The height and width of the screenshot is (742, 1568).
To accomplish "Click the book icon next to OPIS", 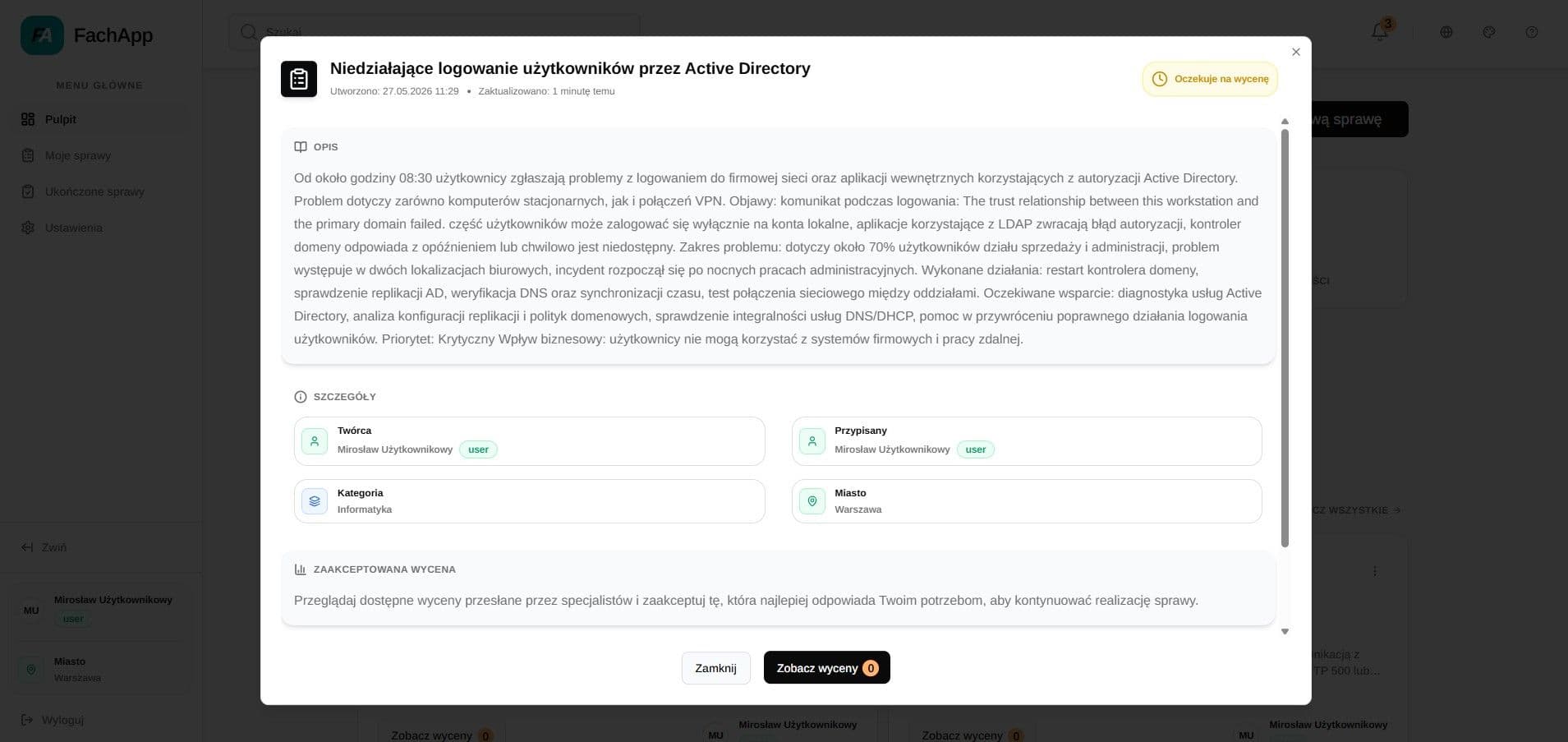I will click(x=301, y=147).
